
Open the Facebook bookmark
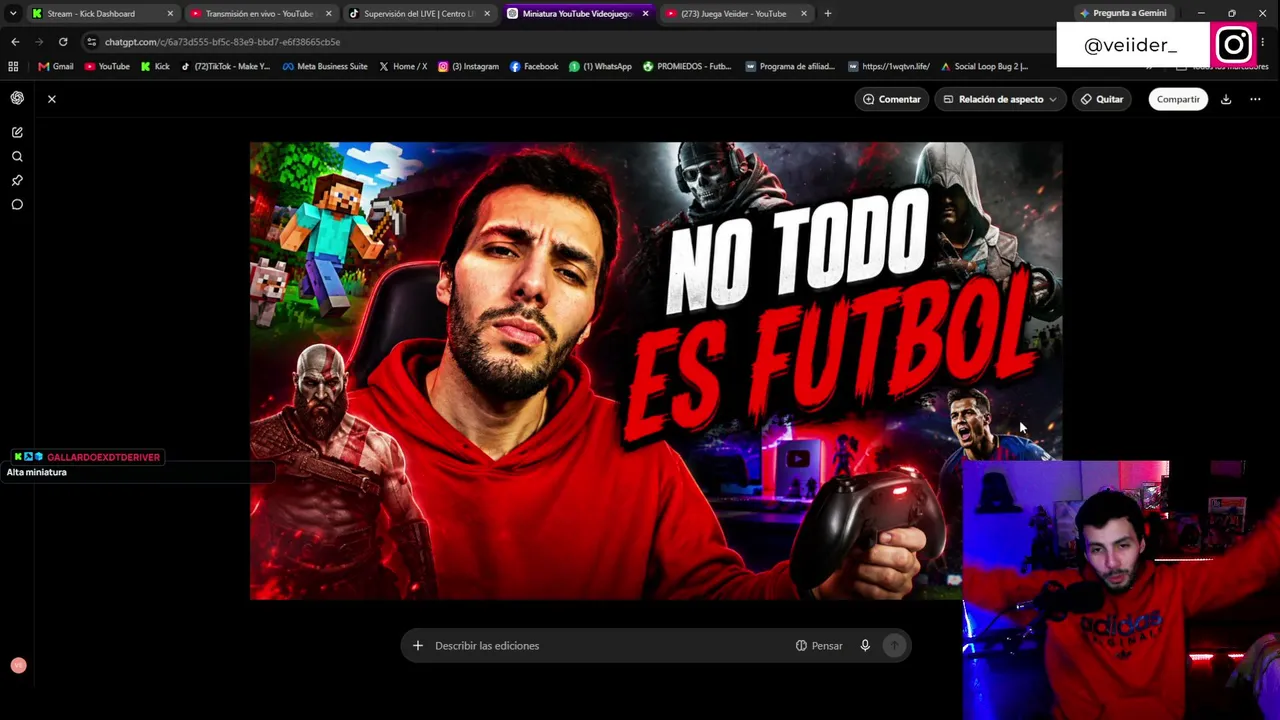[x=534, y=66]
